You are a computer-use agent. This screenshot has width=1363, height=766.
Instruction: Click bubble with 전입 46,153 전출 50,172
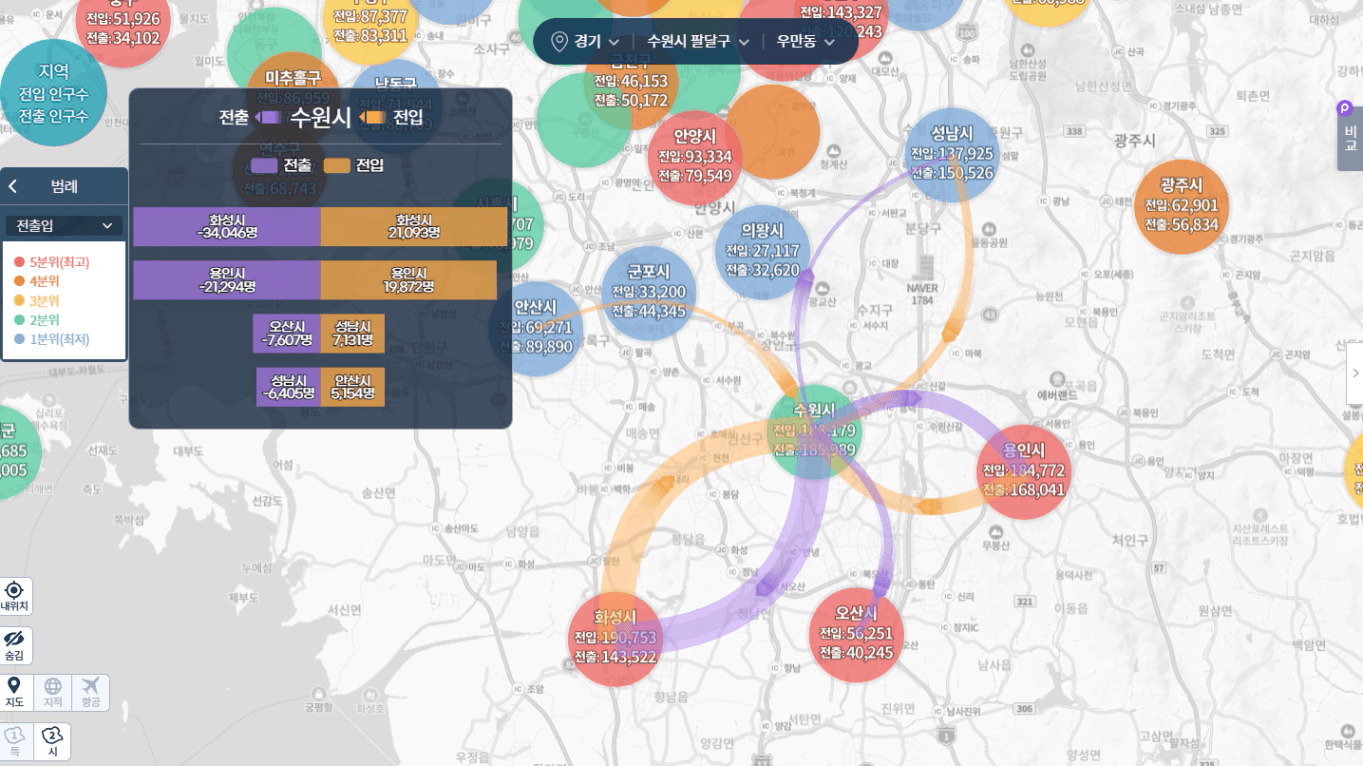(x=630, y=83)
